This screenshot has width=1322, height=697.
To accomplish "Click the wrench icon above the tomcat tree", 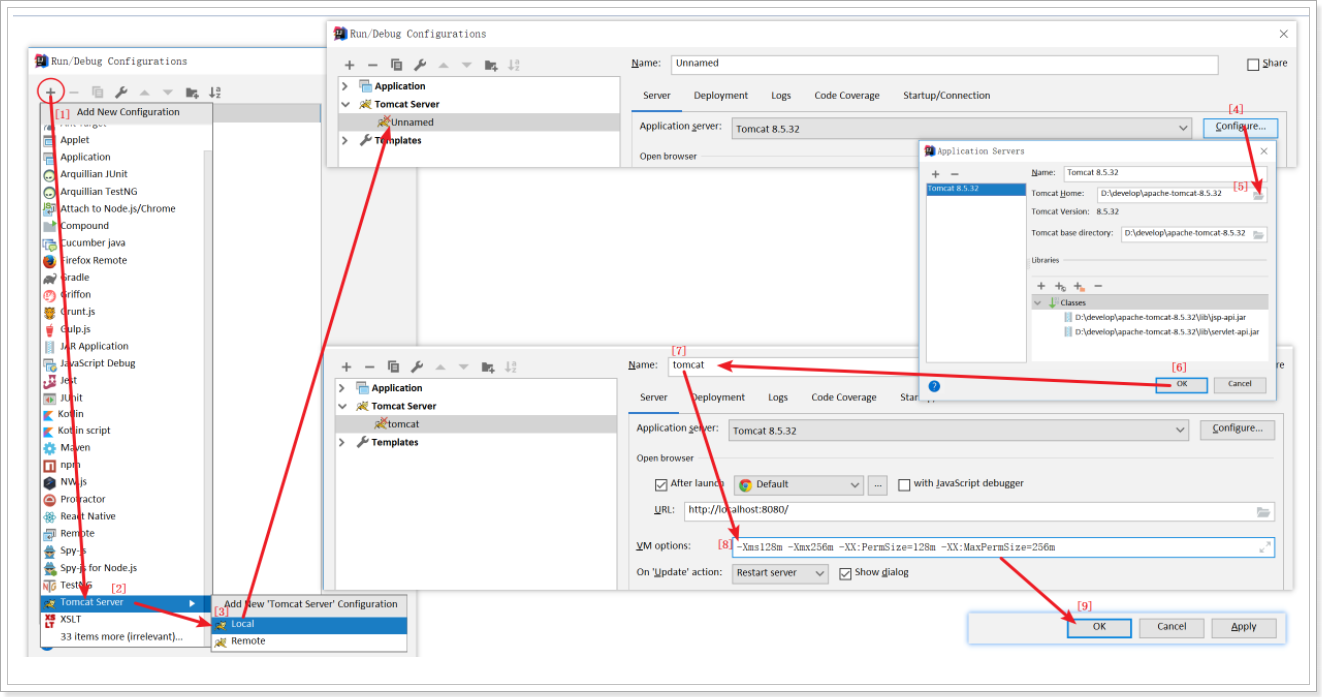I will pos(417,367).
